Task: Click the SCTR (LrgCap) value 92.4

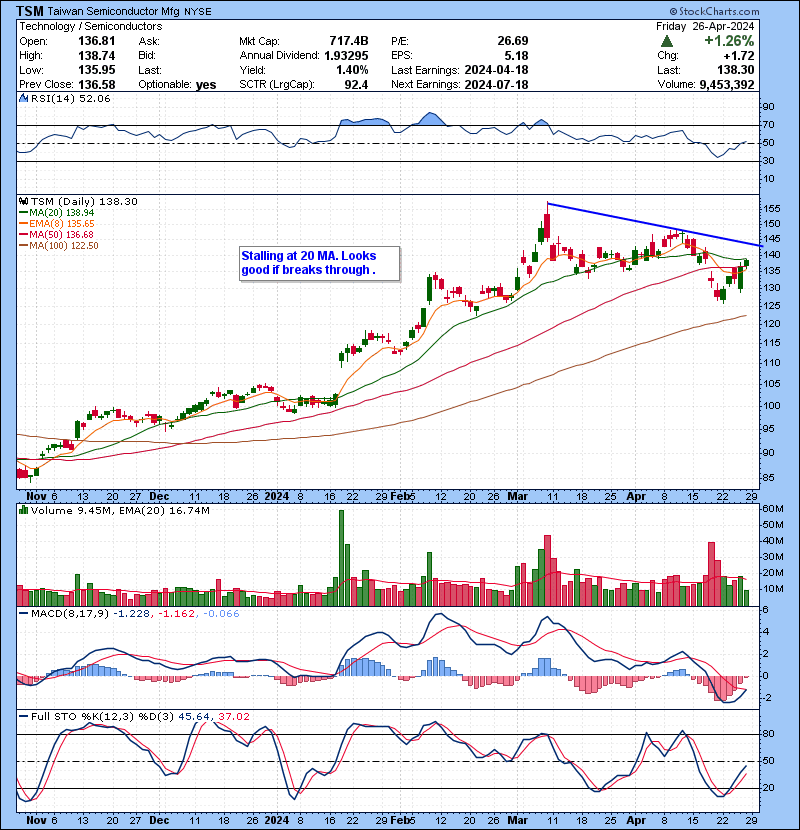Action: (x=356, y=85)
